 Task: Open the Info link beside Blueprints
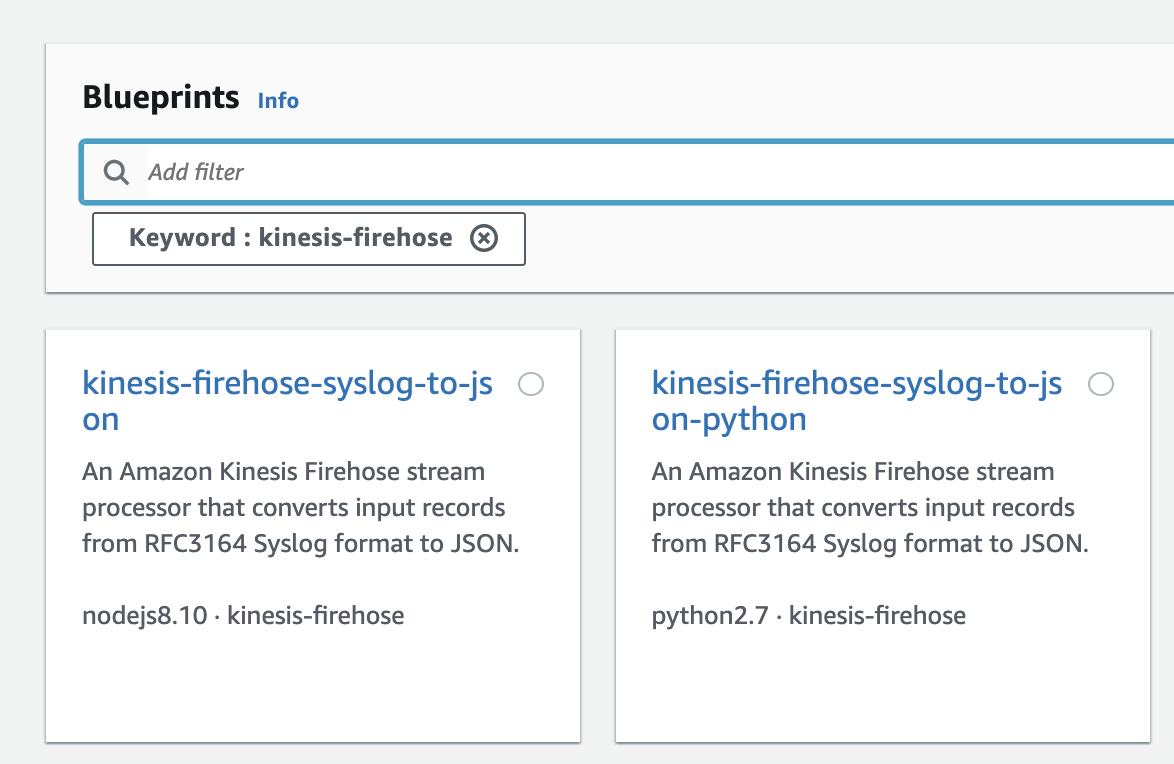278,100
